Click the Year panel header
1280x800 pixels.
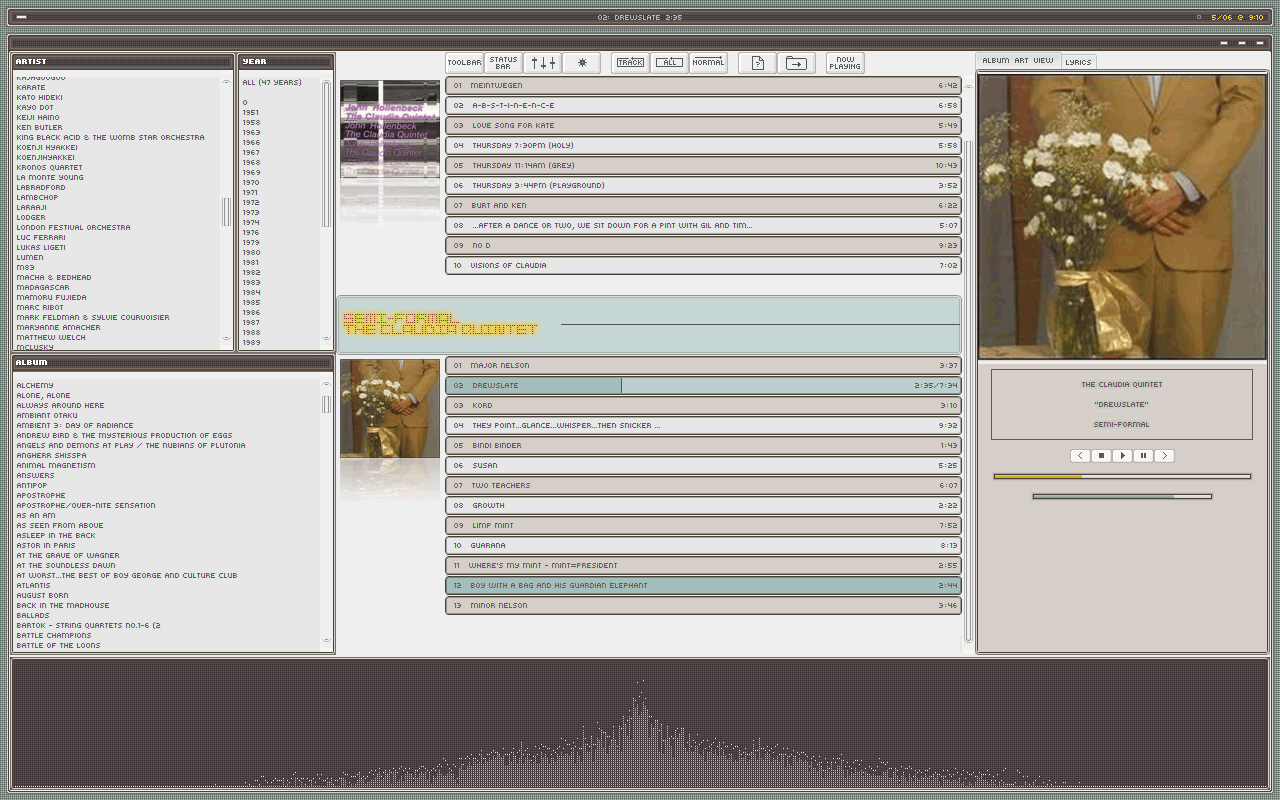point(286,62)
